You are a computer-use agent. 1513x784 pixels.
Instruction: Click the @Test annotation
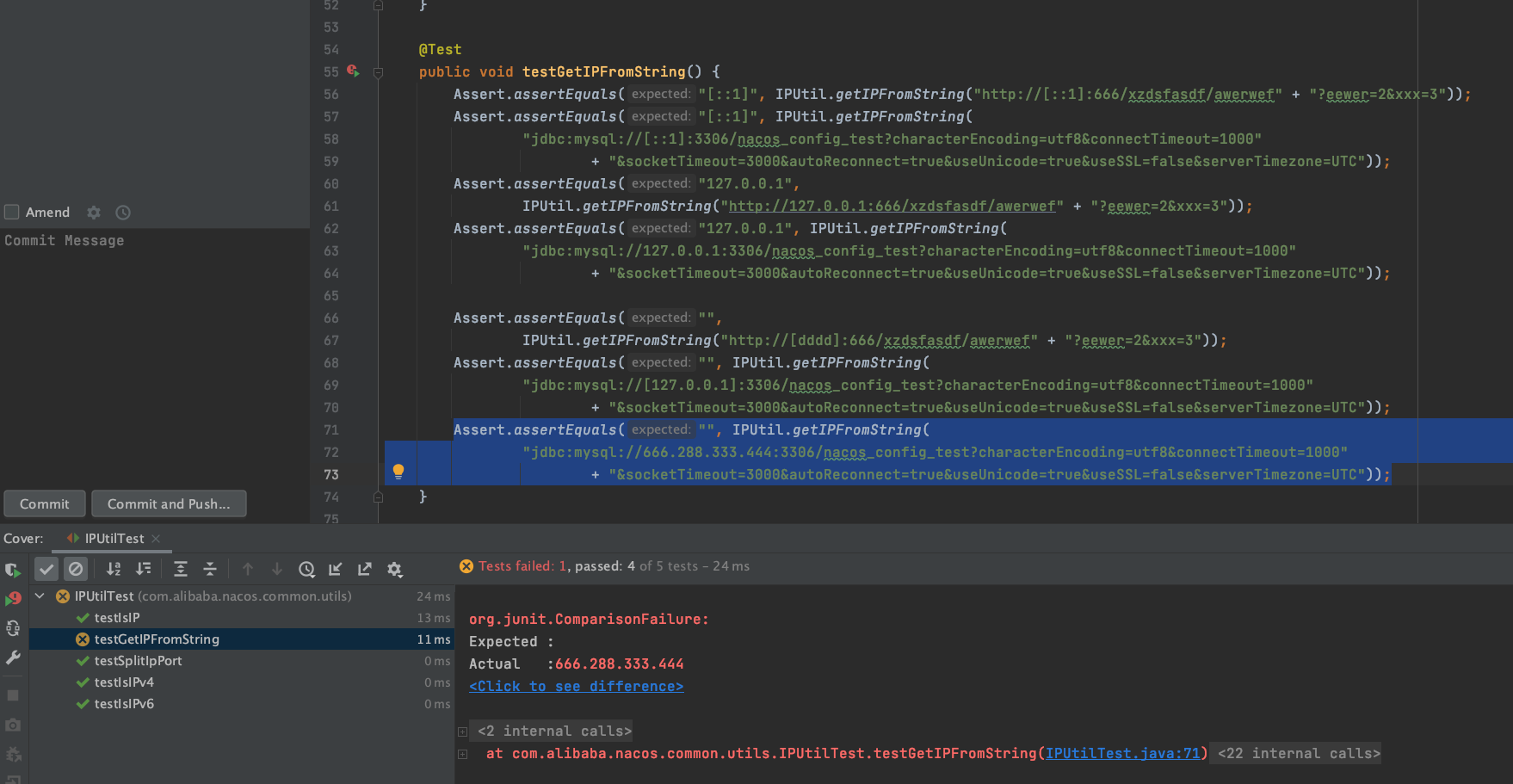(440, 49)
